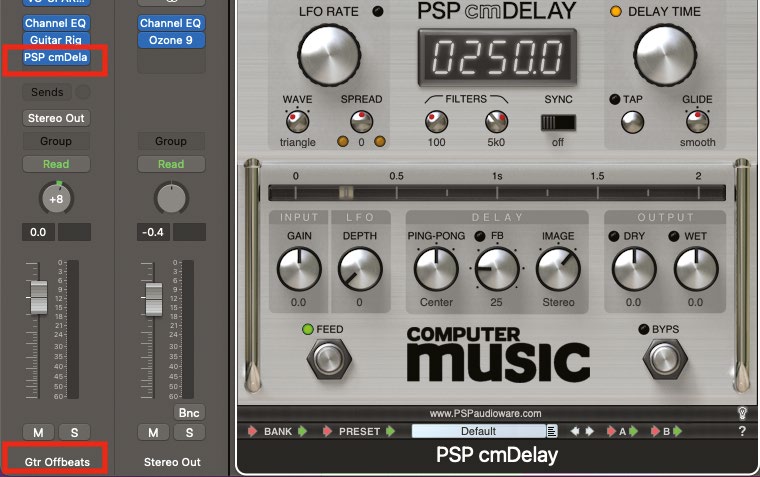Viewport: 760px width, 477px height.
Task: Open the Default preset name dropdown
Action: (478, 432)
